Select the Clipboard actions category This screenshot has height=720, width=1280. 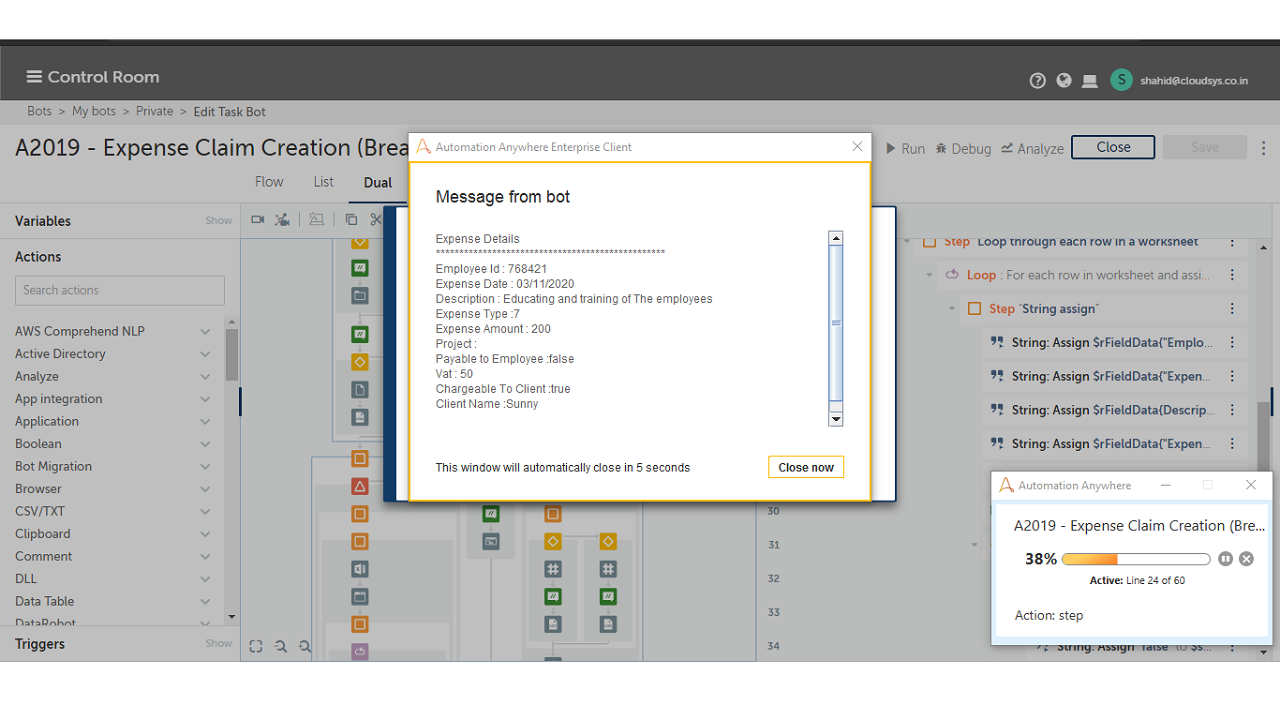coord(43,534)
